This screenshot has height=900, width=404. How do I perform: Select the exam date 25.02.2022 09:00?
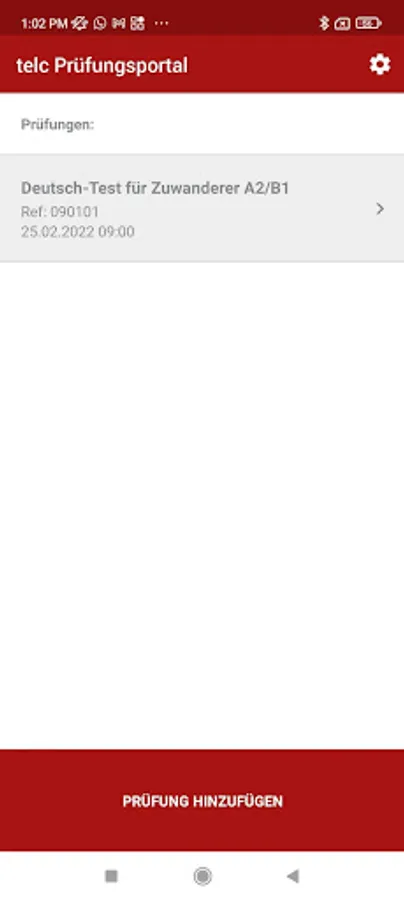point(78,232)
